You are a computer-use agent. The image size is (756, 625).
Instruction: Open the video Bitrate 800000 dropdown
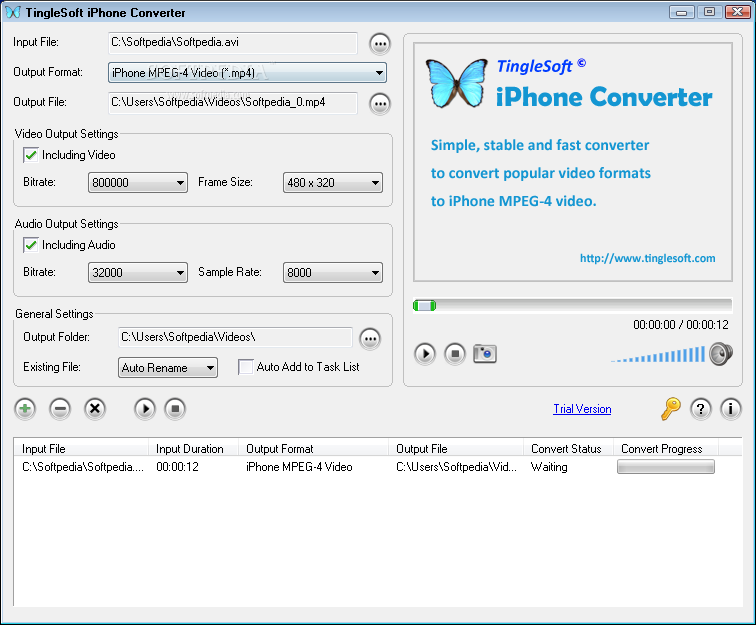138,183
